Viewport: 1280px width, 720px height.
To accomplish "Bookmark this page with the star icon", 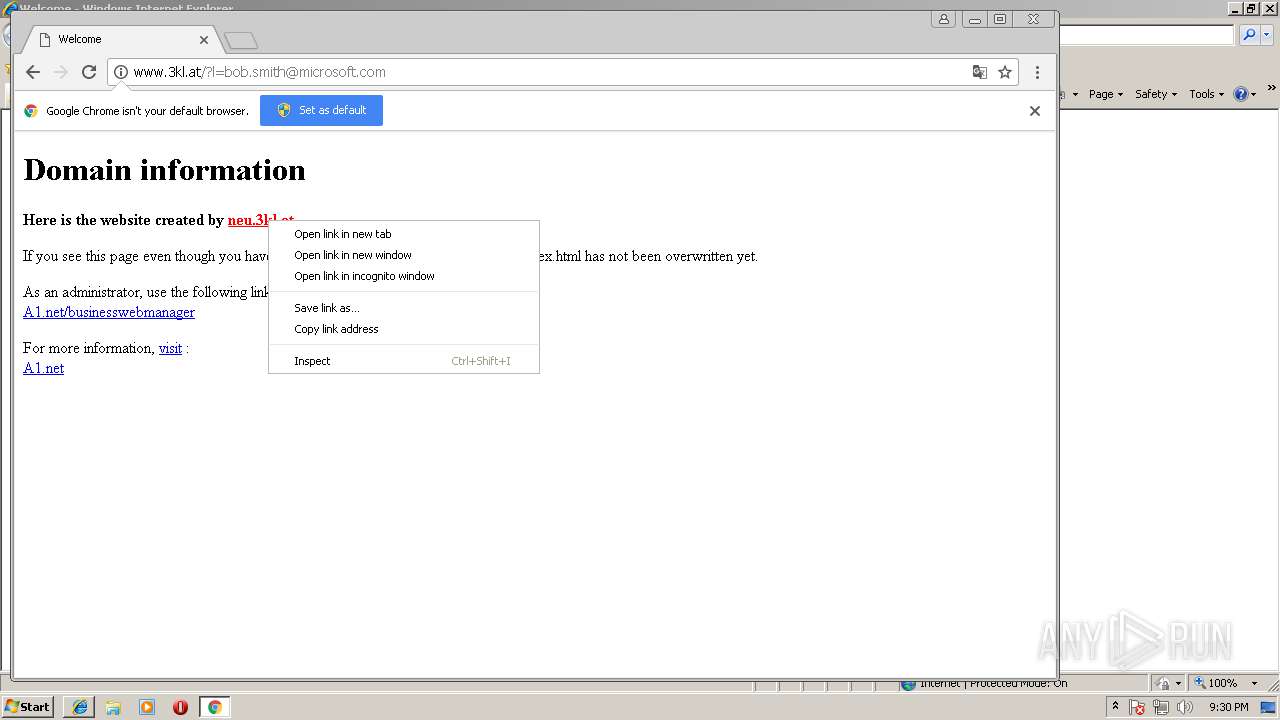I will coord(1005,72).
